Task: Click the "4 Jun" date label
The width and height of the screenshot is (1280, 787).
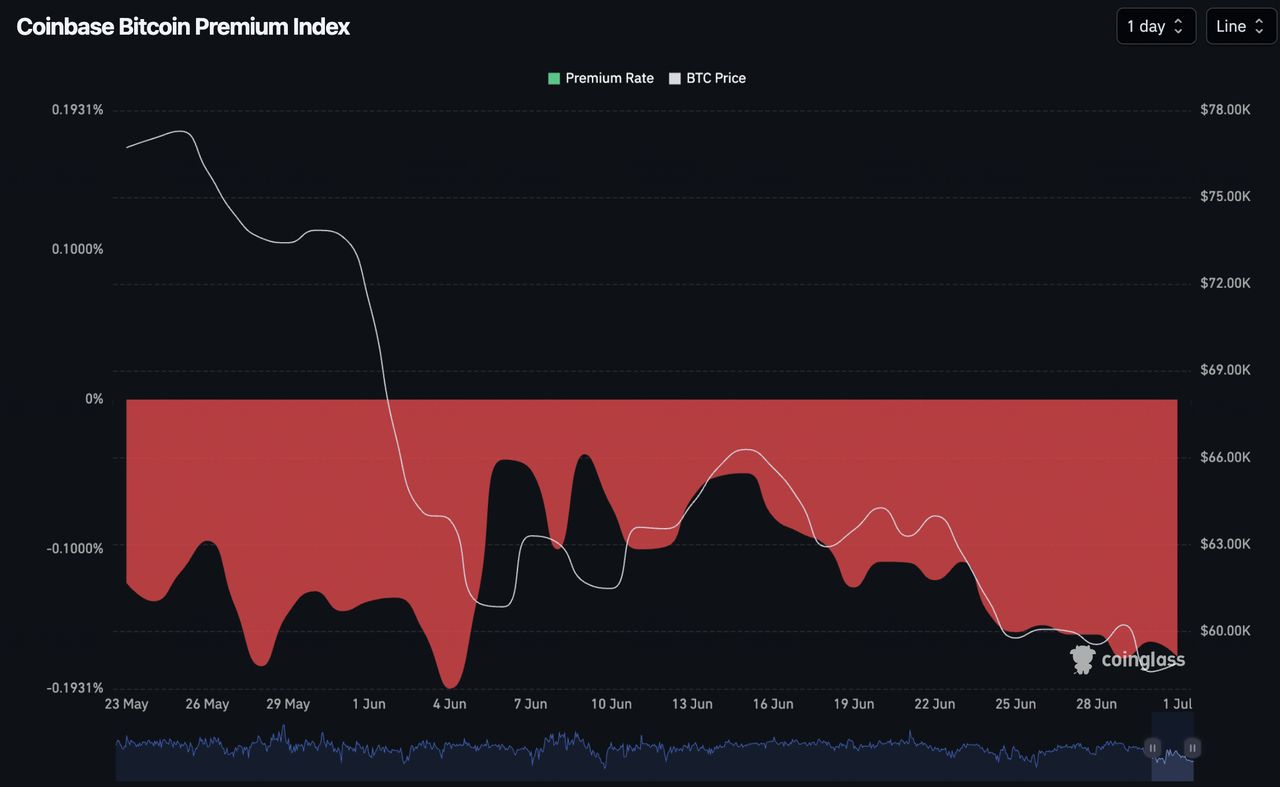Action: 449,704
